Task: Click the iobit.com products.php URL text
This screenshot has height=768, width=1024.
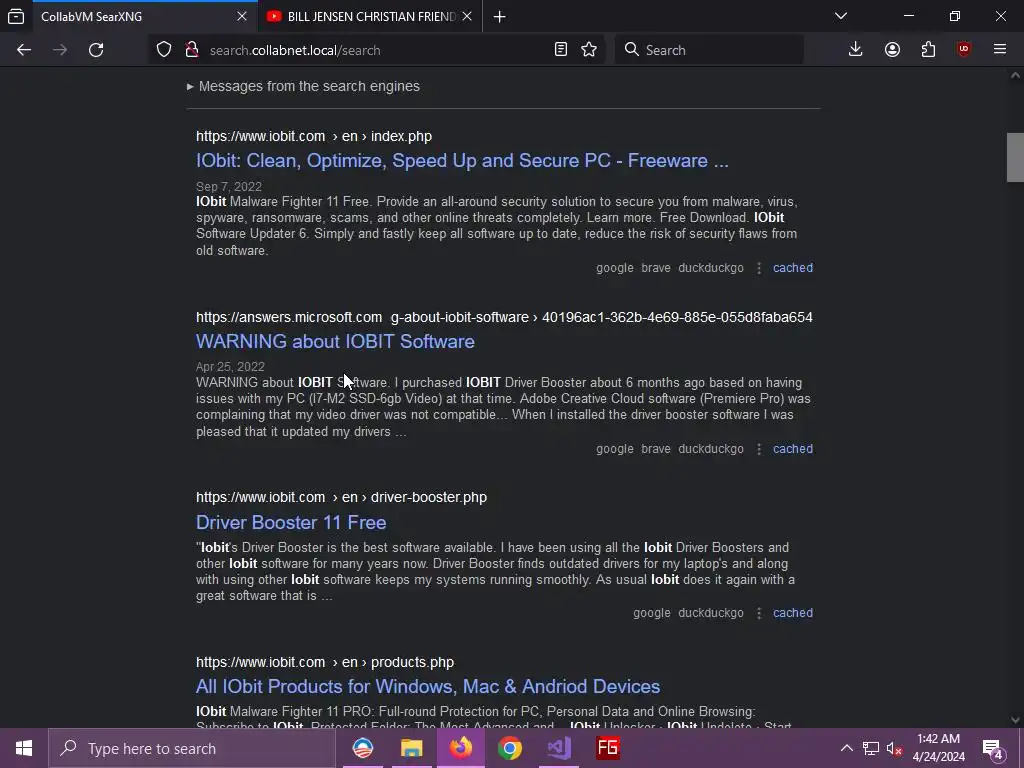Action: pyautogui.click(x=325, y=662)
